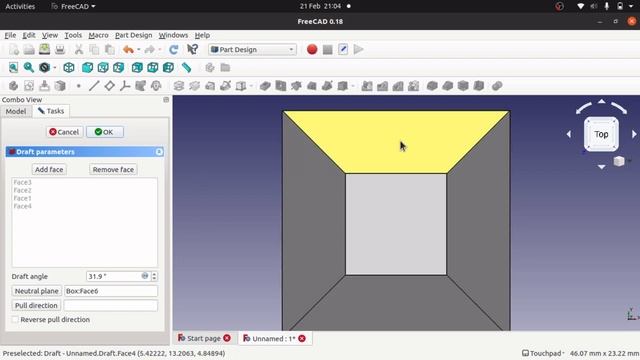Expand the Draw style dropdown arrow
Image resolution: width=640 pixels, height=360 pixels.
[x=55, y=68]
